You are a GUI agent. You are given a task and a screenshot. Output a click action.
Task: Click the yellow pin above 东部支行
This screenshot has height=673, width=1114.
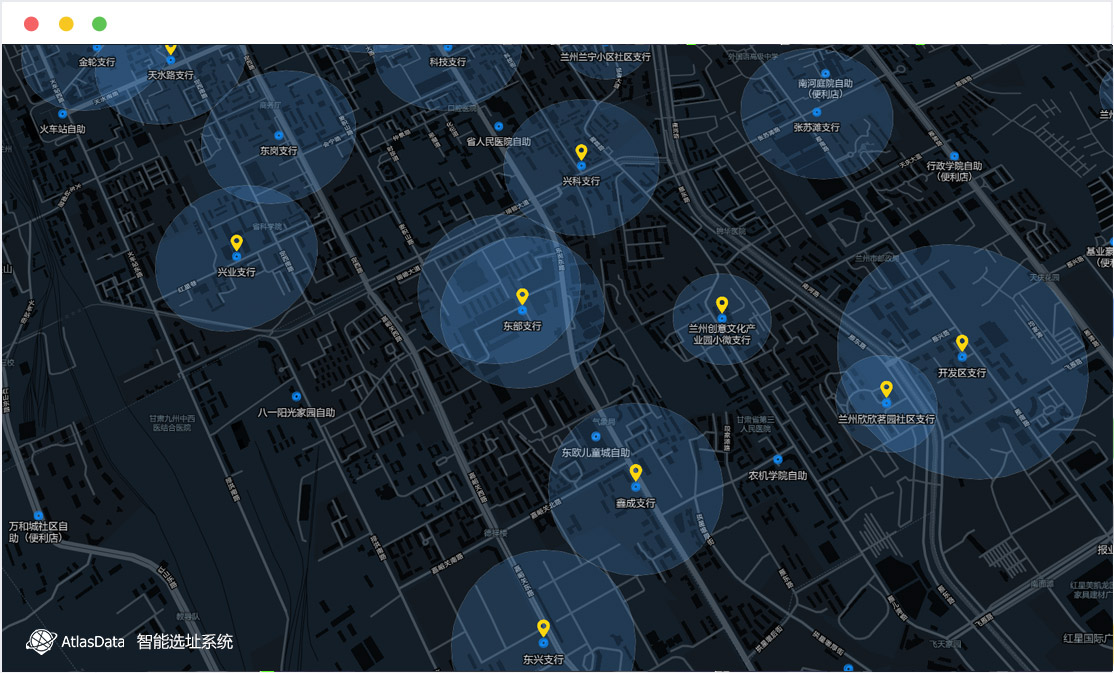pyautogui.click(x=522, y=296)
